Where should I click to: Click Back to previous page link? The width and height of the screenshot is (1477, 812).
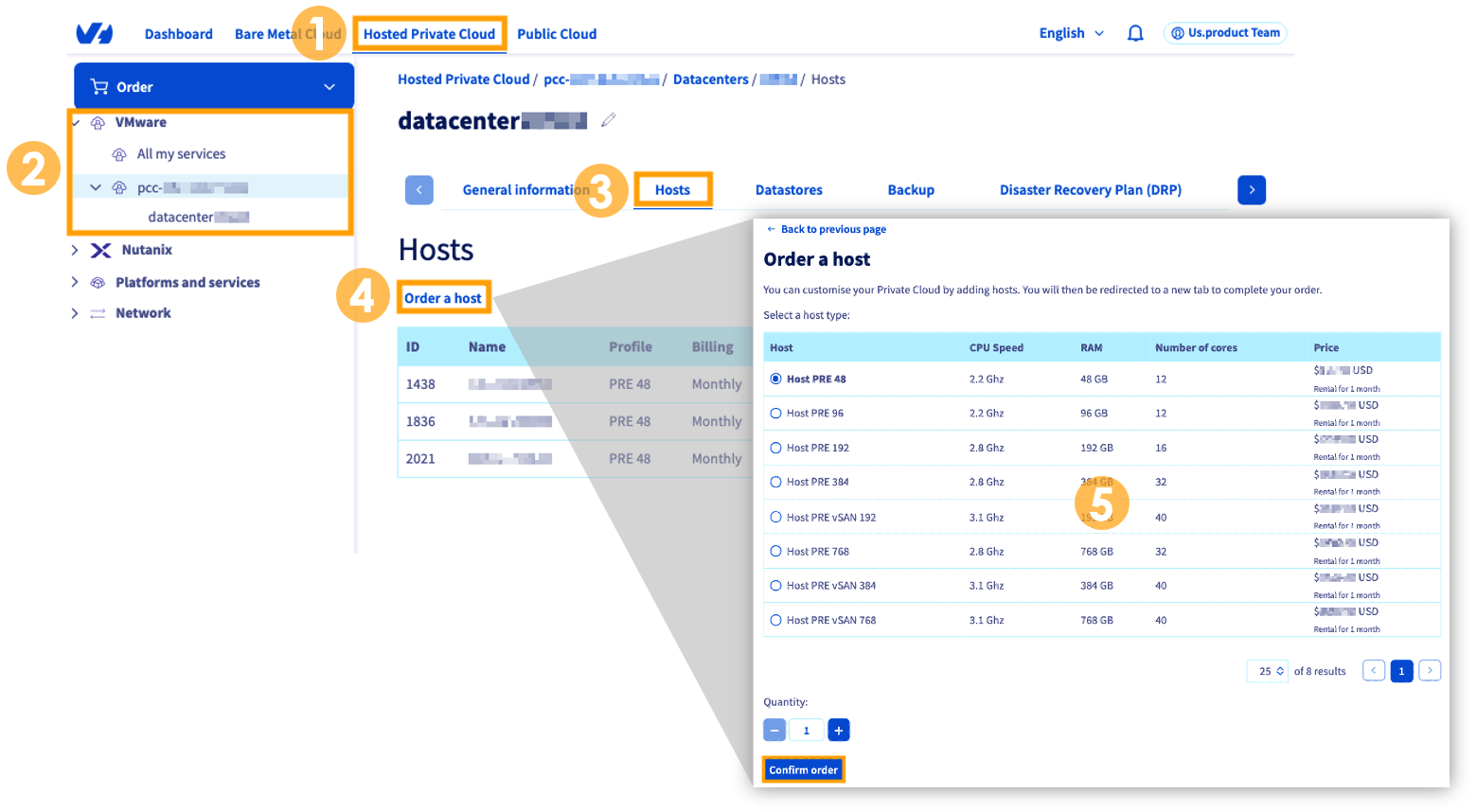click(827, 229)
